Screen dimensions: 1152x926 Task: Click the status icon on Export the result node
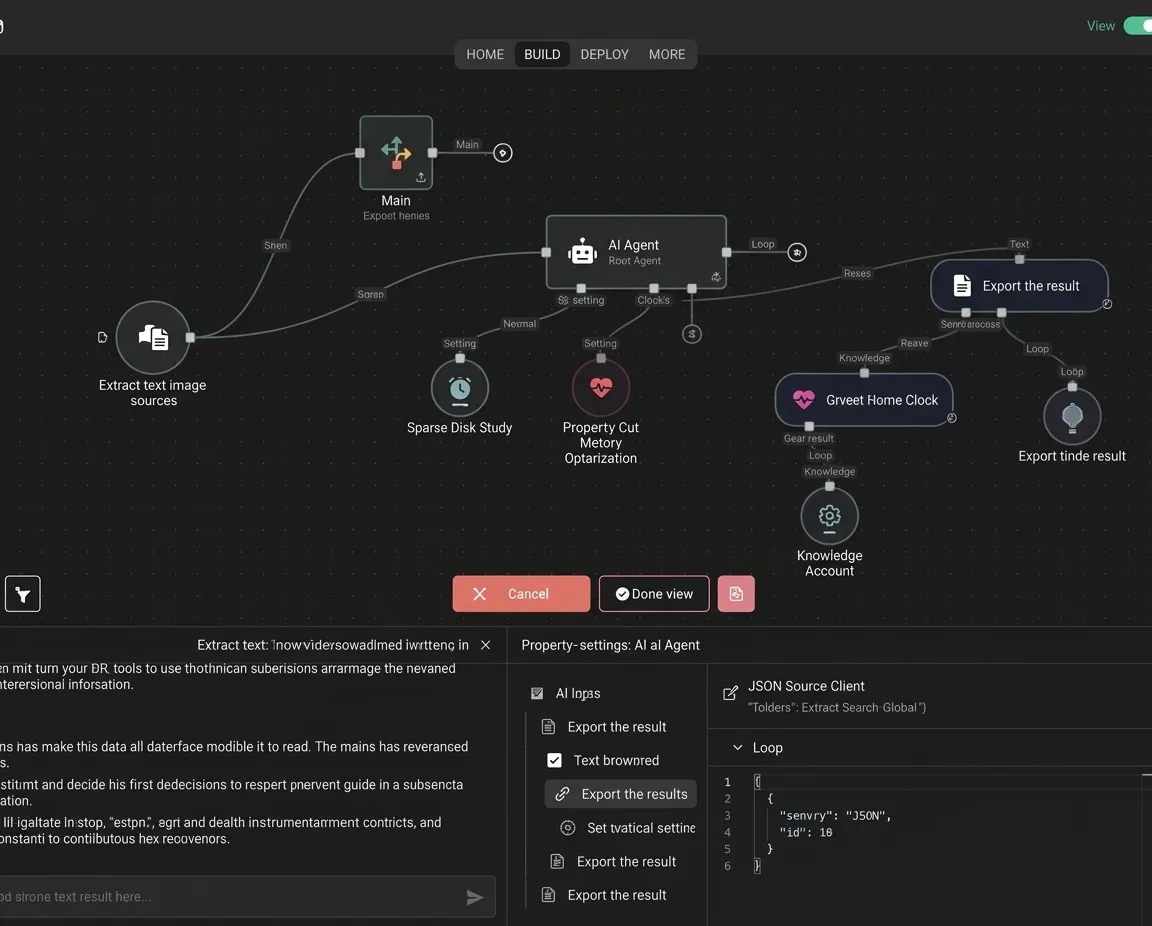(1107, 304)
